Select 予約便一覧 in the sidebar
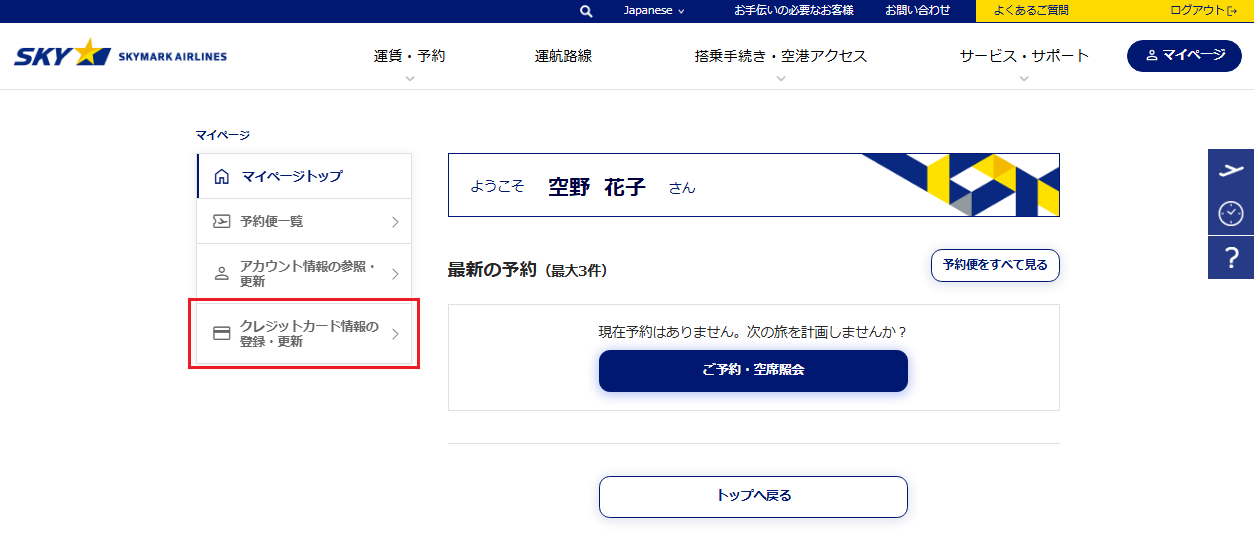Viewport: 1254px width, 534px height. (x=304, y=222)
